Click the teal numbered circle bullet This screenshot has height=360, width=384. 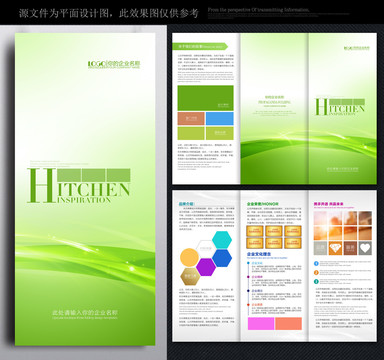[316, 281]
